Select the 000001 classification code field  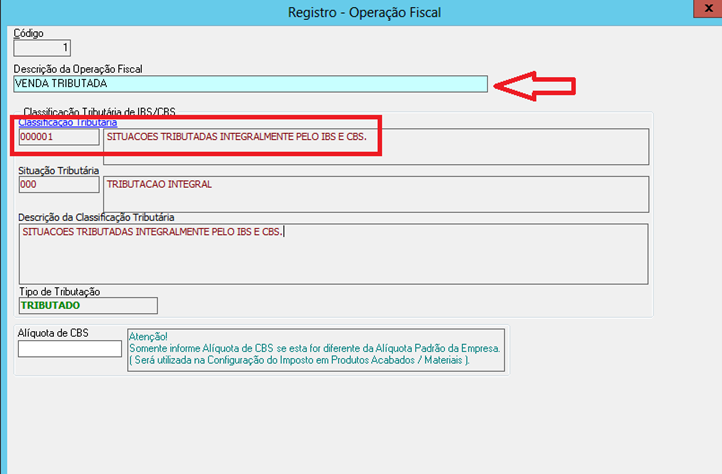[58, 136]
